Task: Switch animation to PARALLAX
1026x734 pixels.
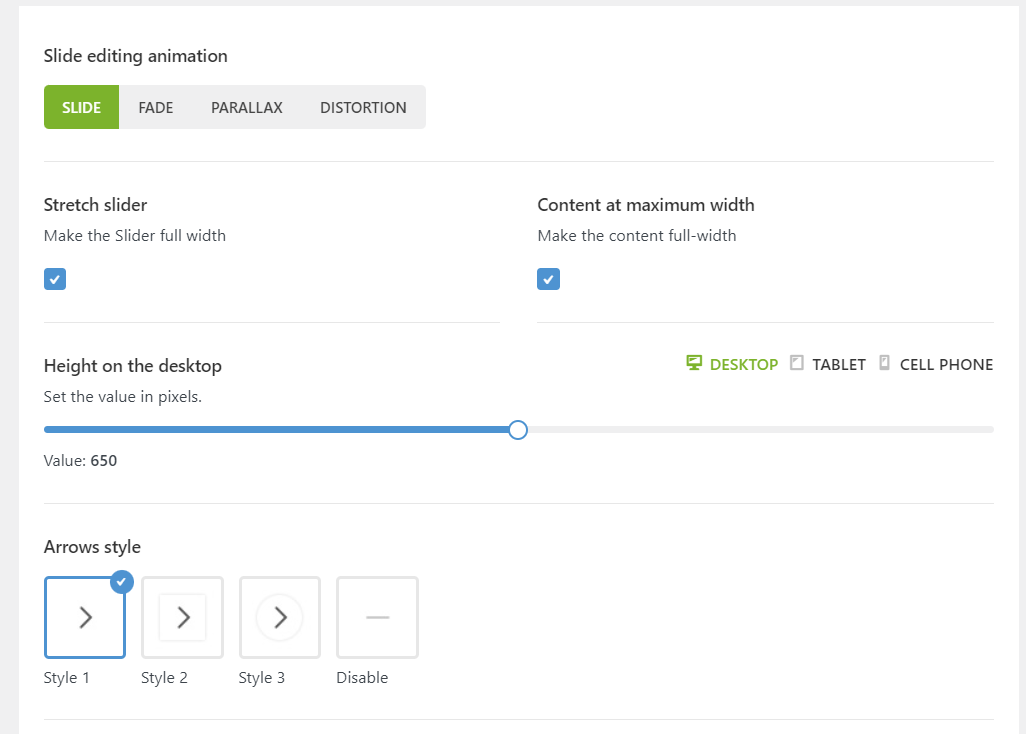Action: [x=247, y=107]
